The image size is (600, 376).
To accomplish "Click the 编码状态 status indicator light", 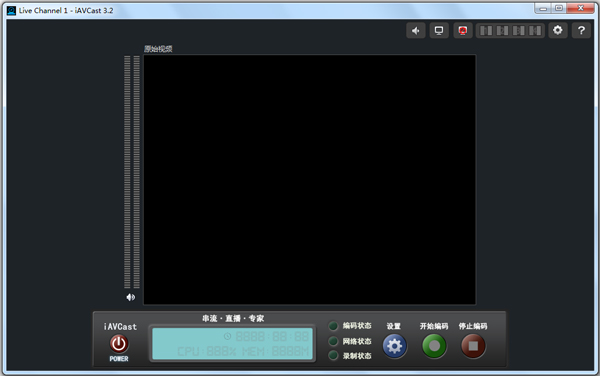I will [x=333, y=326].
